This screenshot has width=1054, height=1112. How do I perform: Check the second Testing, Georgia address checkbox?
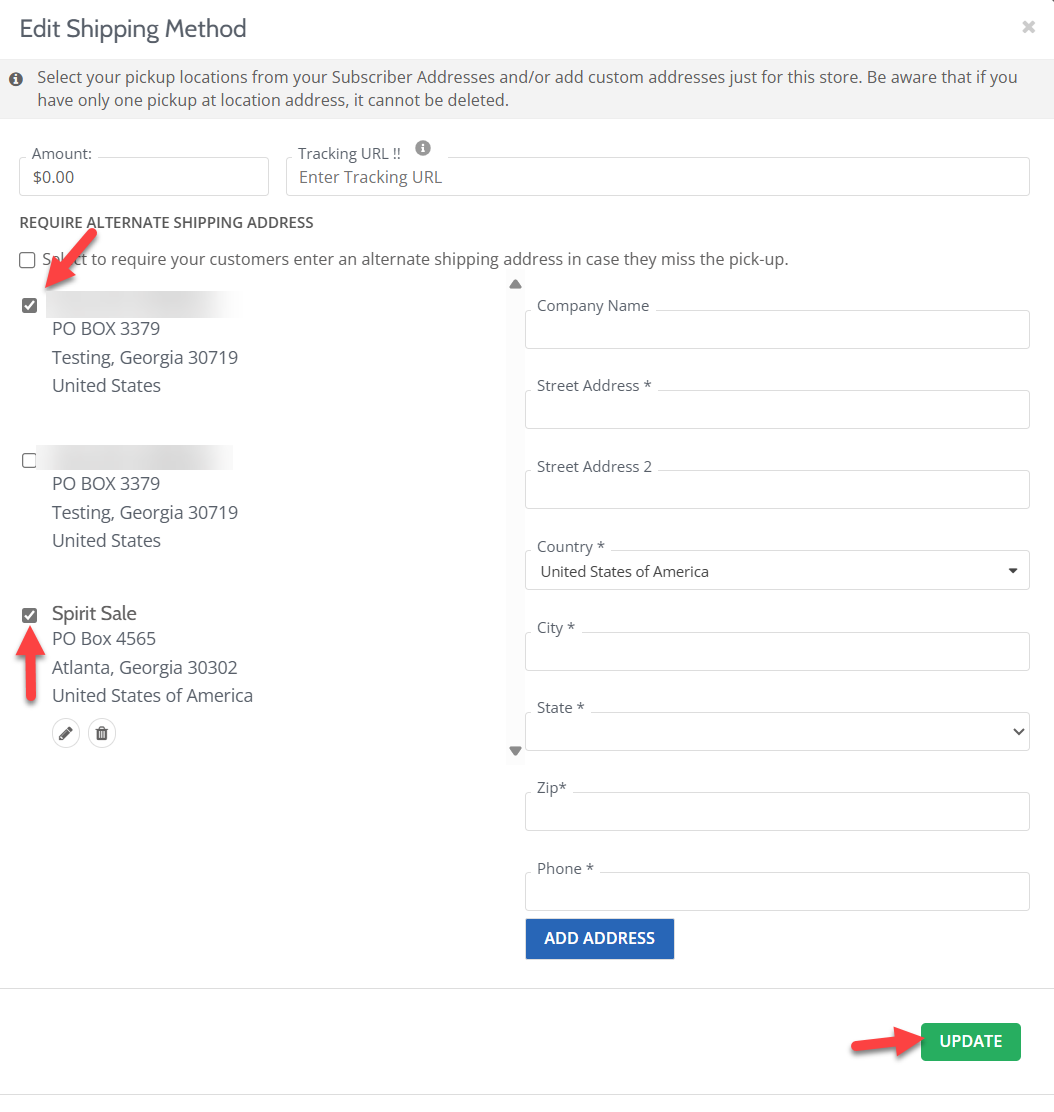click(x=29, y=461)
